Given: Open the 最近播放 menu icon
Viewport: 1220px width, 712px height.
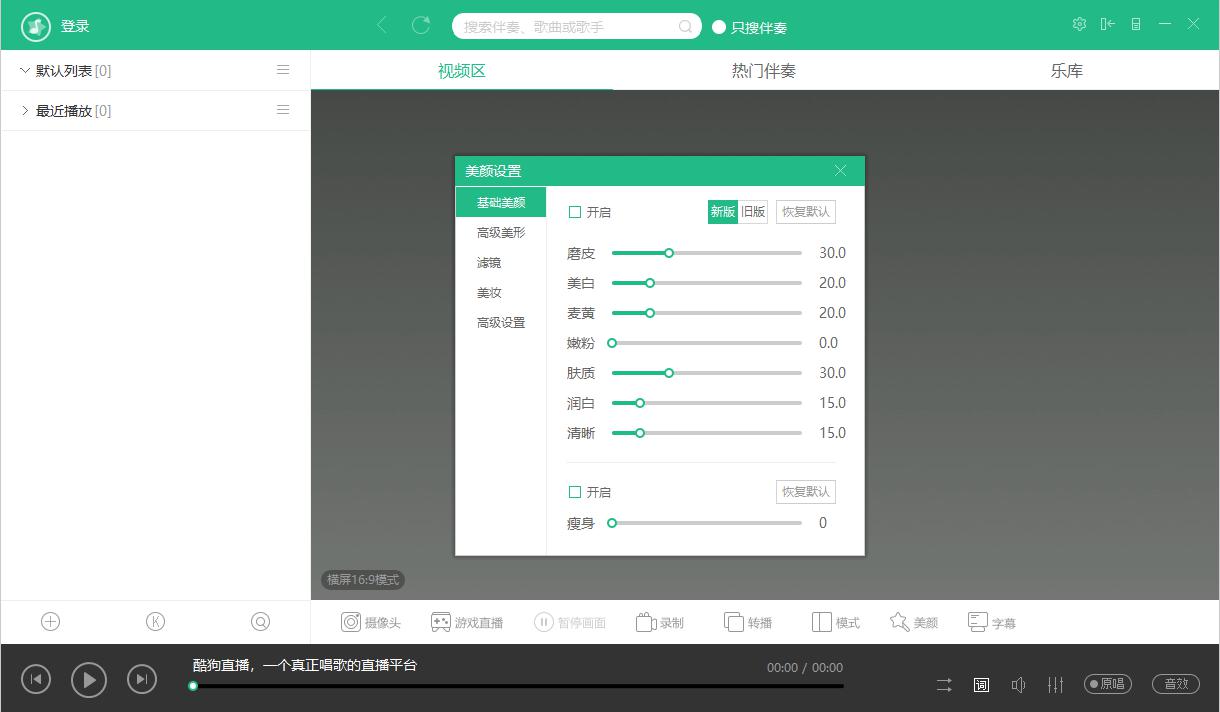Looking at the screenshot, I should pos(283,110).
